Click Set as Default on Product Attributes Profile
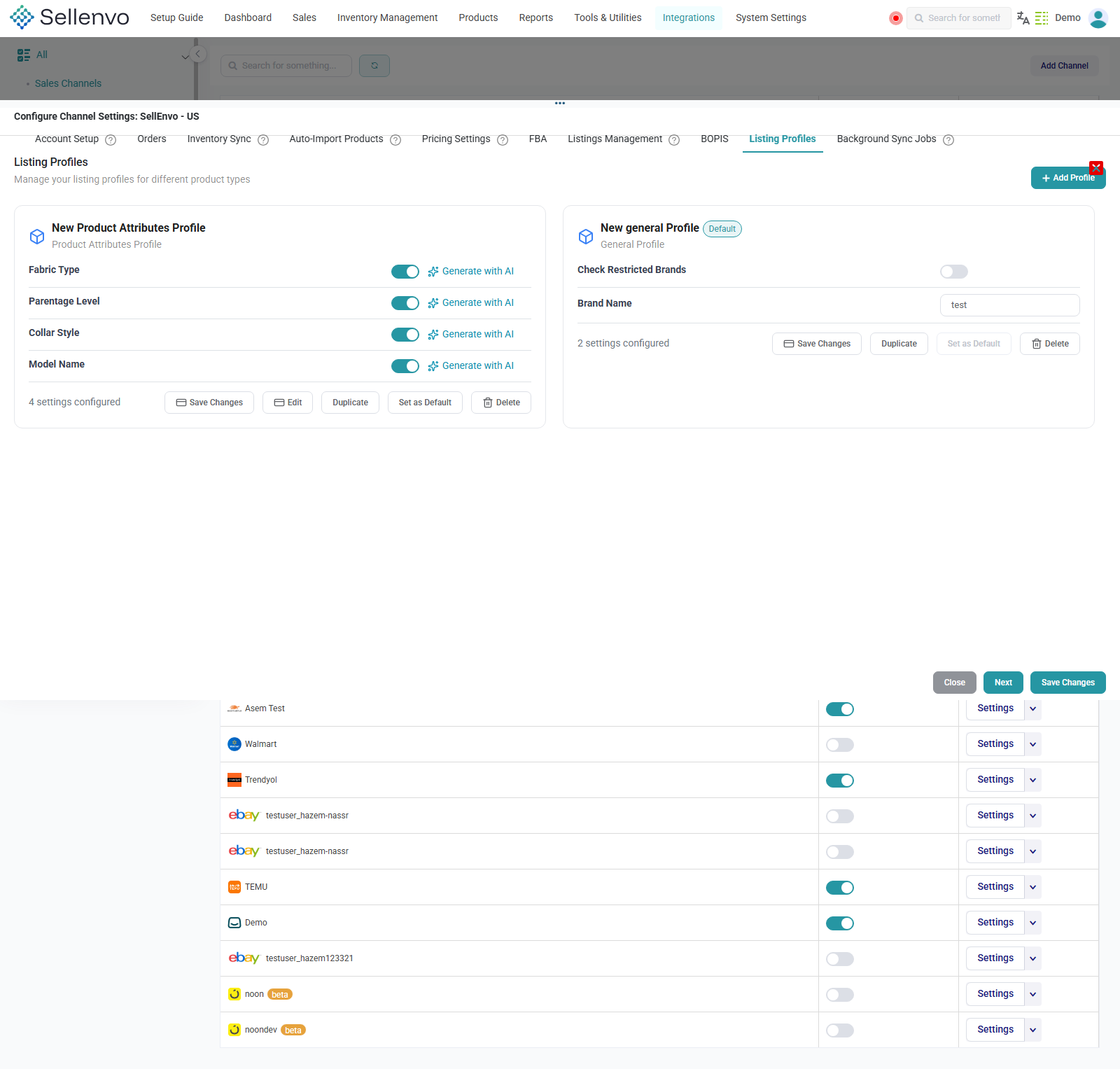This screenshot has width=1120, height=1069. pyautogui.click(x=425, y=403)
